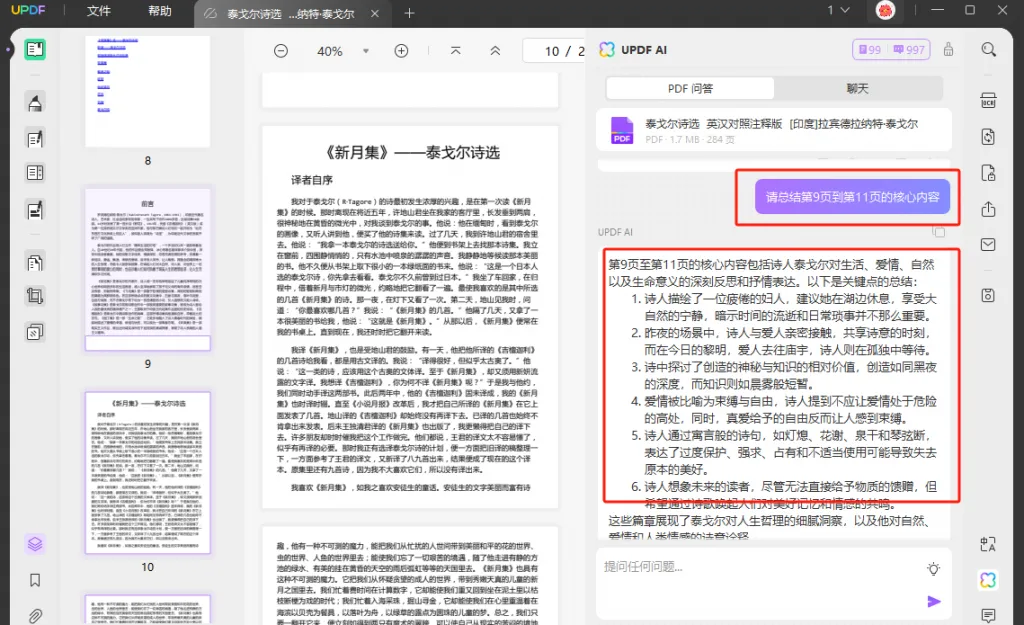Zoom out the page view
Viewport: 1024px width, 625px height.
point(281,51)
